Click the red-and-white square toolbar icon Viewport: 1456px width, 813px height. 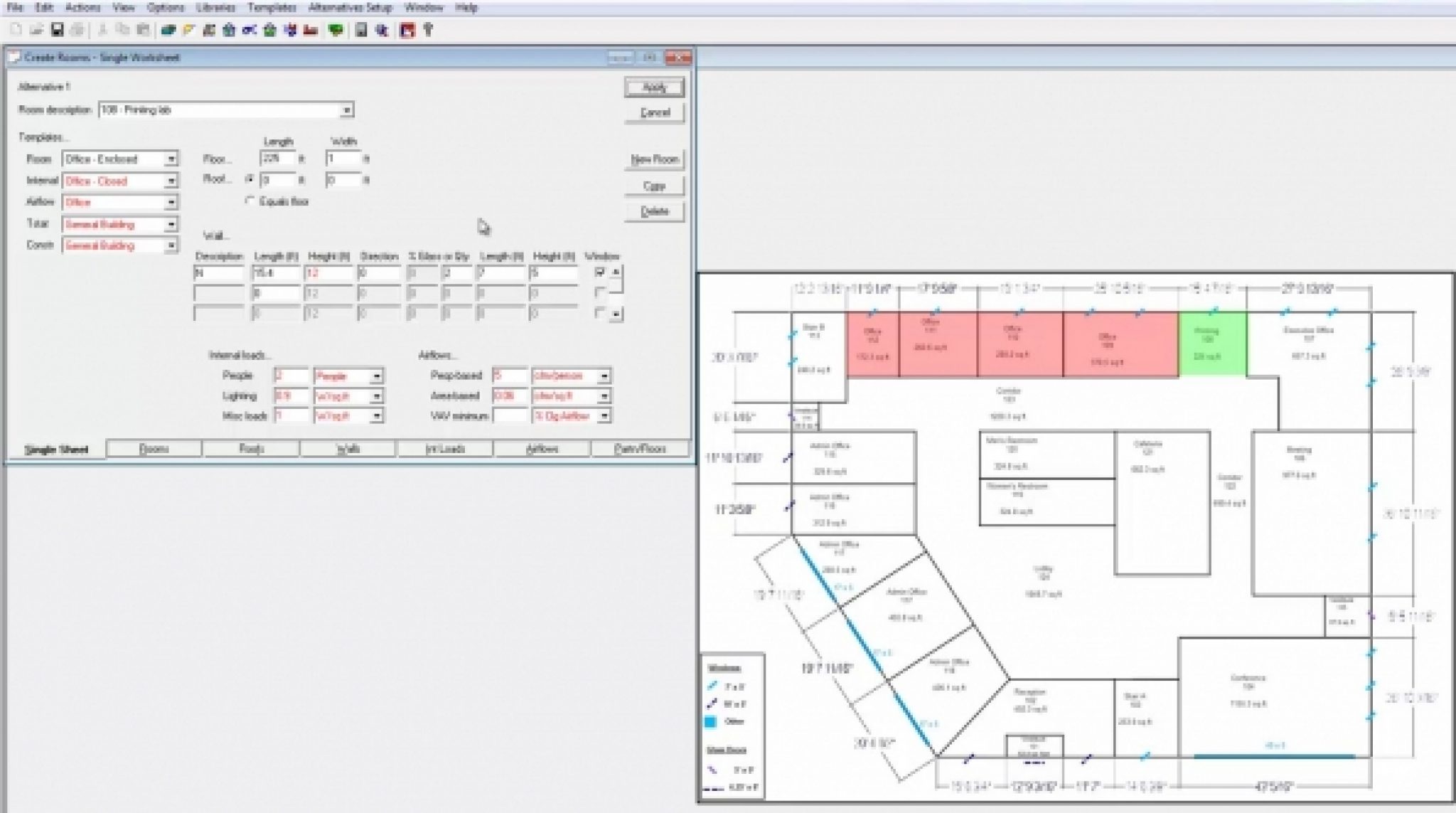click(407, 30)
